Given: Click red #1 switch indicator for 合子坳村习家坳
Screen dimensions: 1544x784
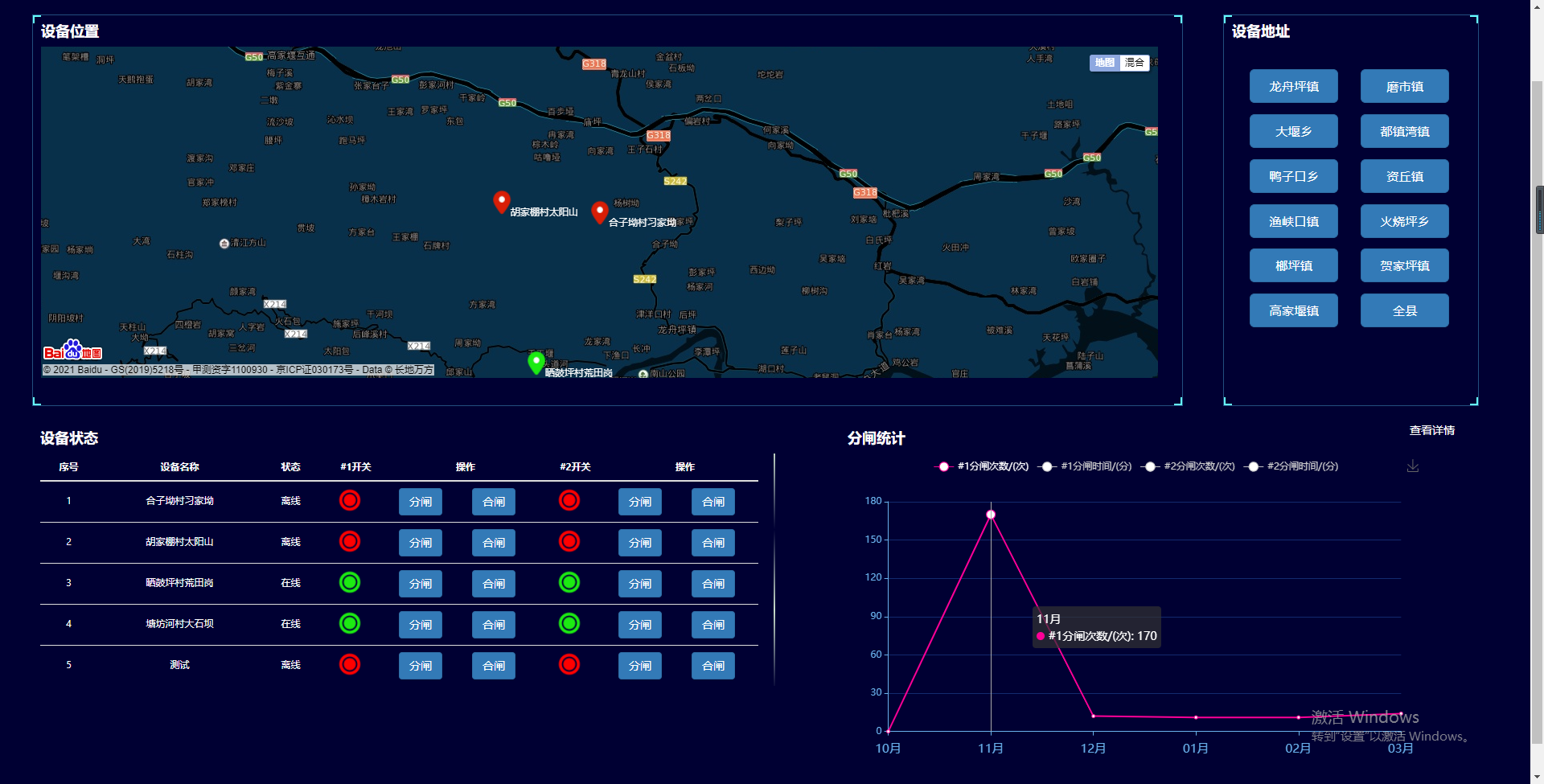Looking at the screenshot, I should click(x=349, y=501).
